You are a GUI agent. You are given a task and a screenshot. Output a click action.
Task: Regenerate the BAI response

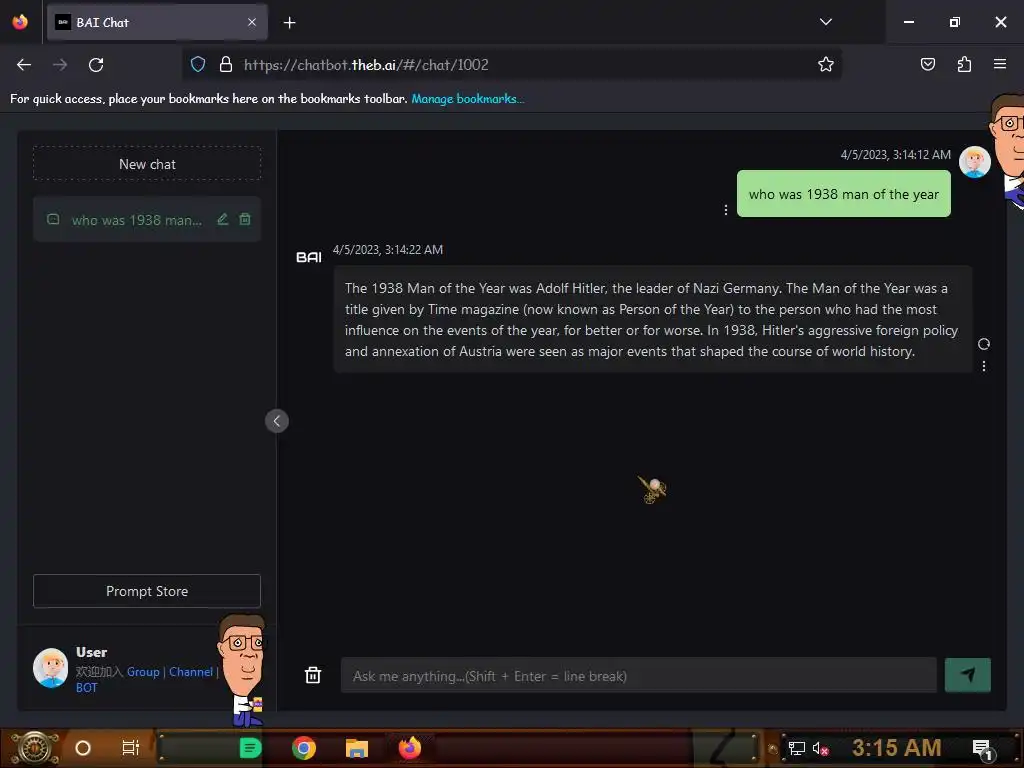pyautogui.click(x=984, y=344)
